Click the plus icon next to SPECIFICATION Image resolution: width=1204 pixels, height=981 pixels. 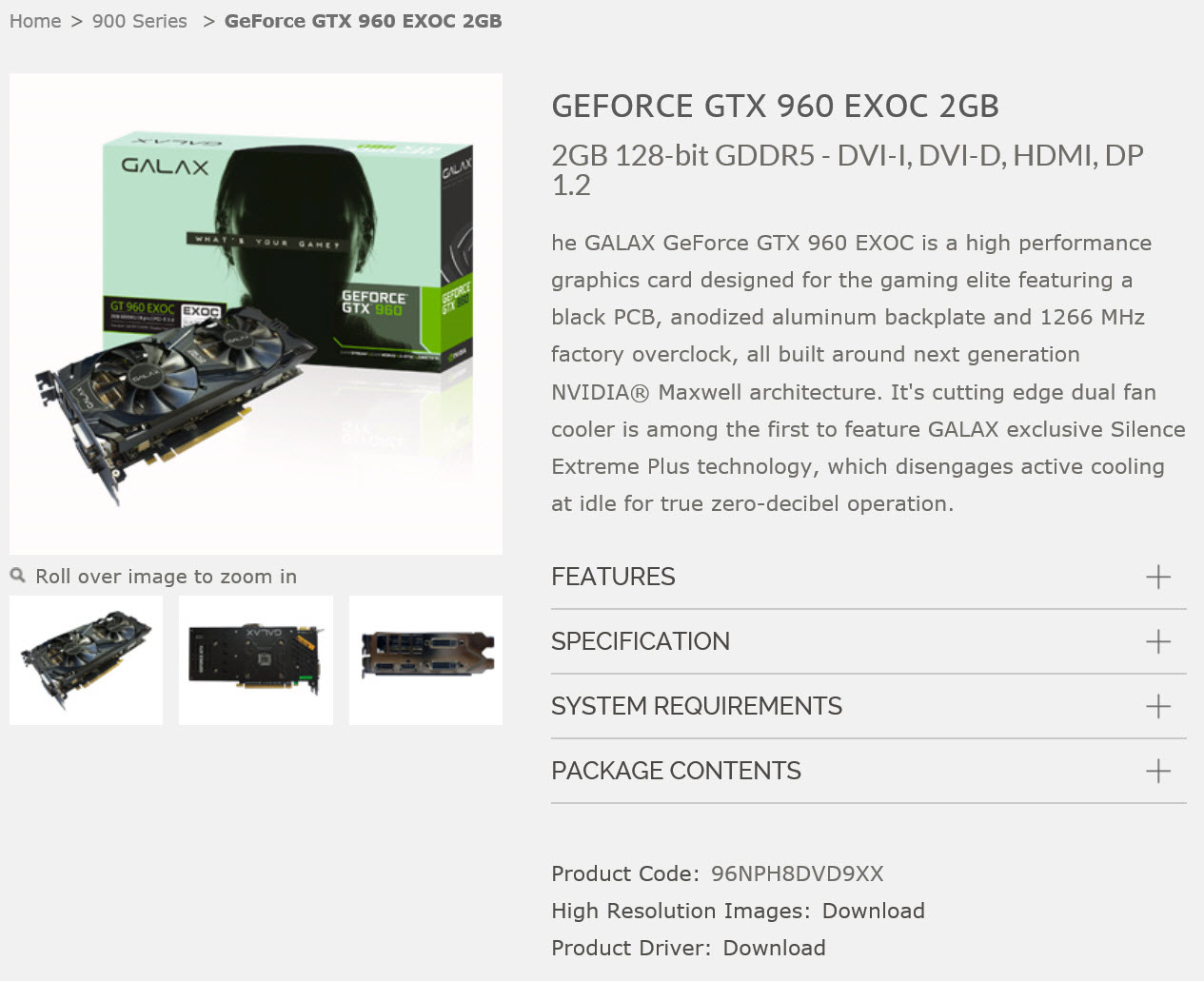pos(1157,641)
